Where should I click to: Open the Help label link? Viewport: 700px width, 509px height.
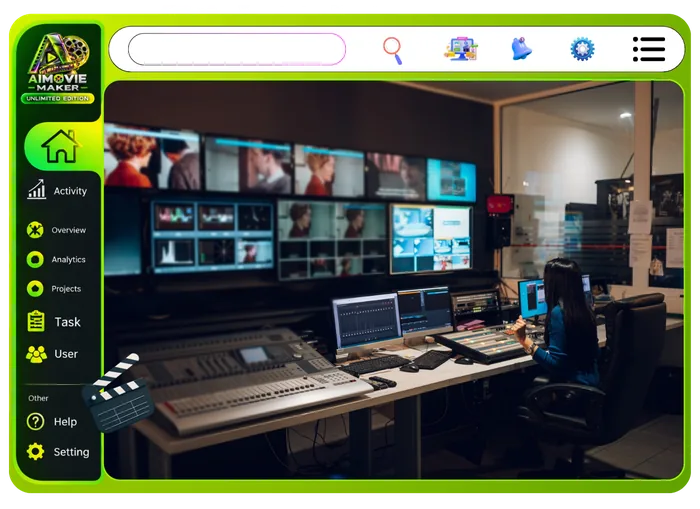pyautogui.click(x=65, y=421)
